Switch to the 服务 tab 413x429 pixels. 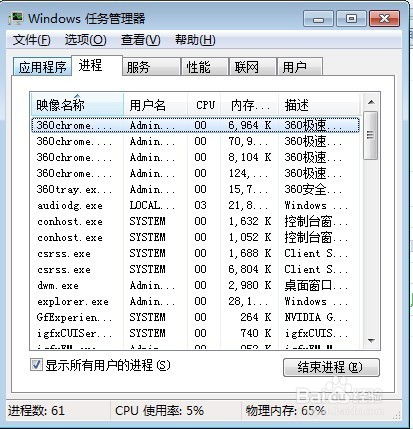tap(151, 67)
